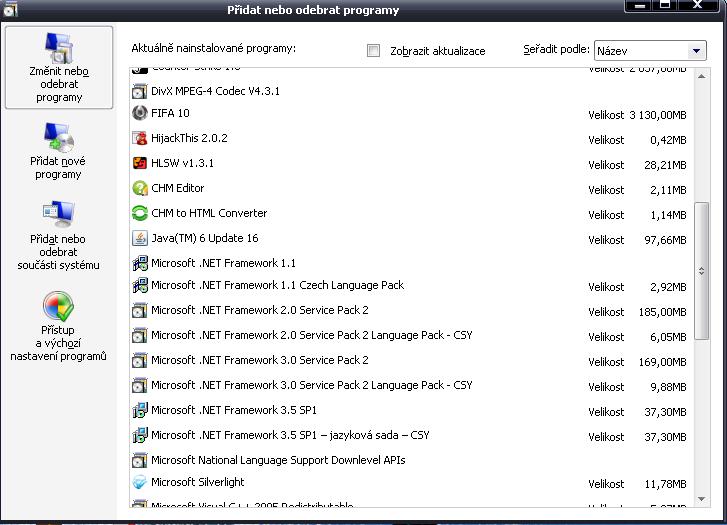The width and height of the screenshot is (727, 525).
Task: Click the 185,00MB size value
Action: pyautogui.click(x=663, y=312)
